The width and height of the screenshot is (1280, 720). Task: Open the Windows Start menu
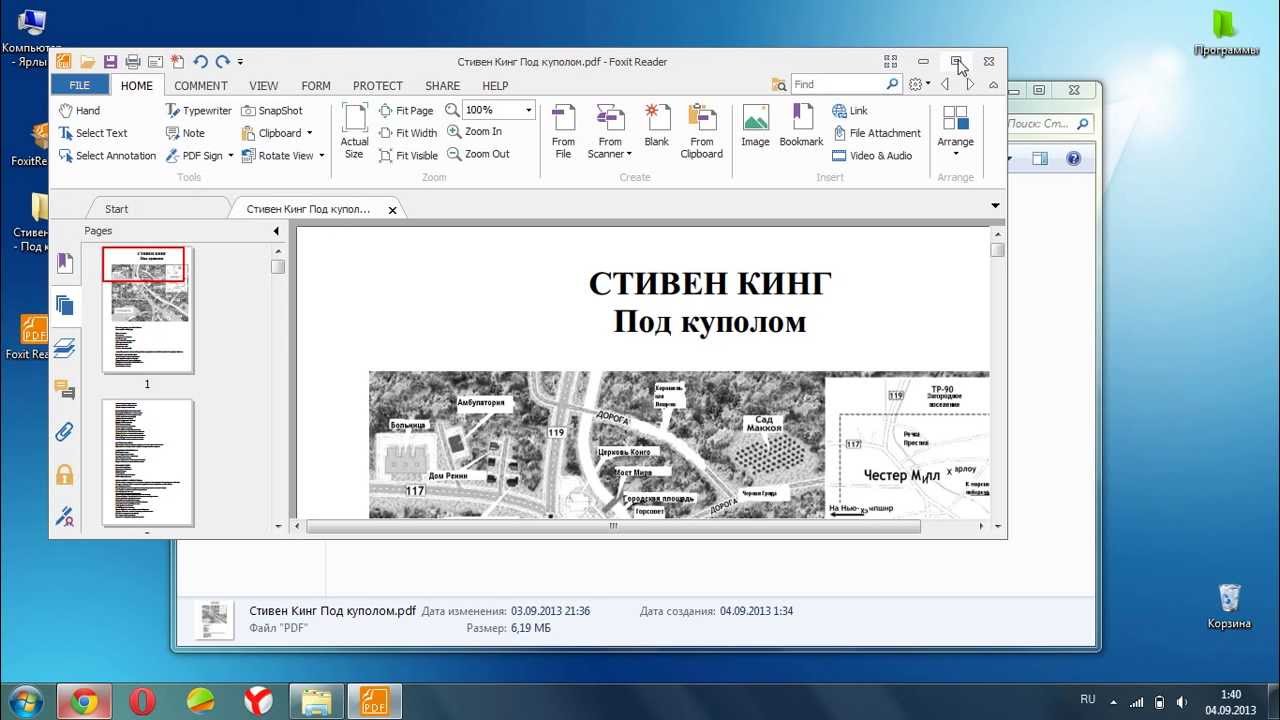(x=25, y=701)
